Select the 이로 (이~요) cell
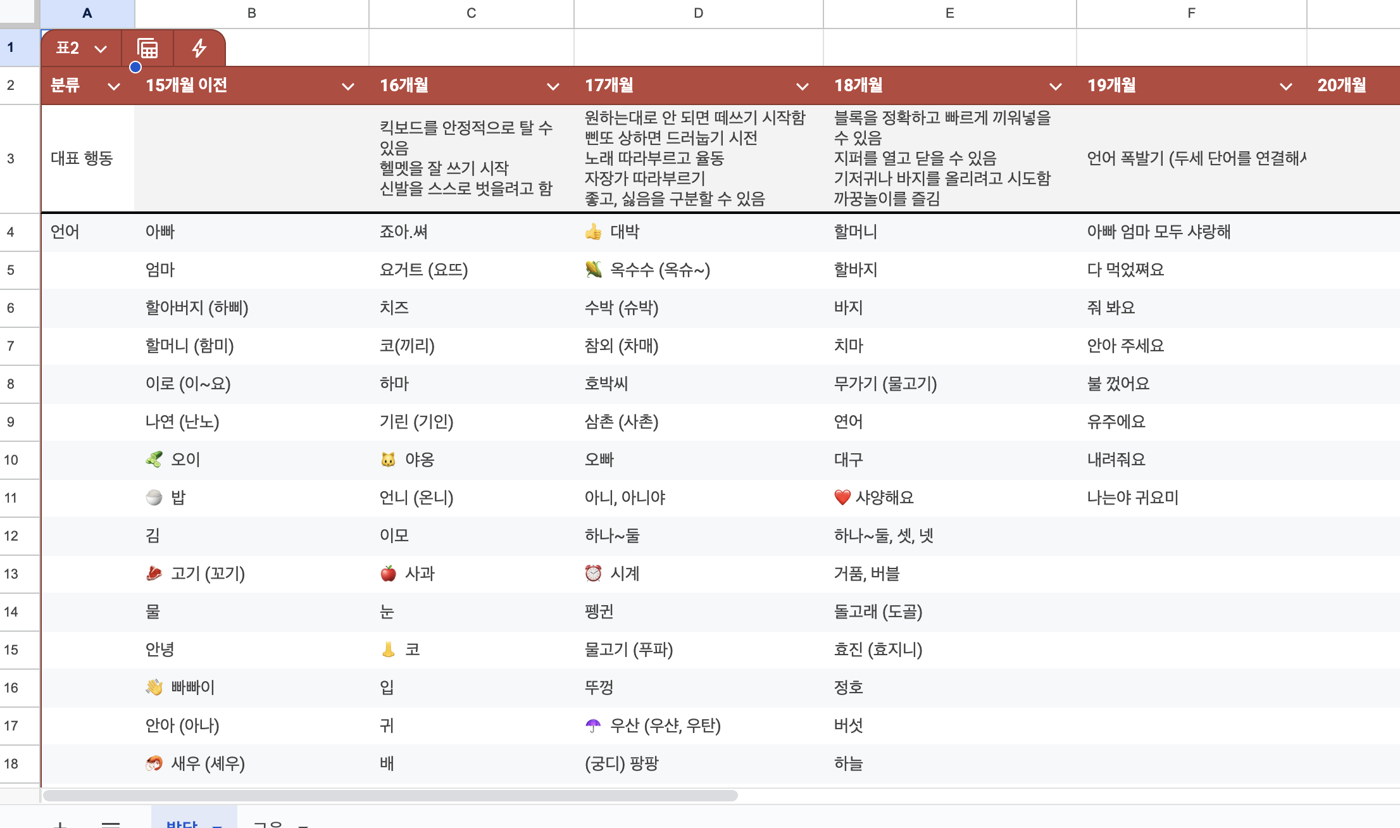The image size is (1400, 828). (x=252, y=384)
